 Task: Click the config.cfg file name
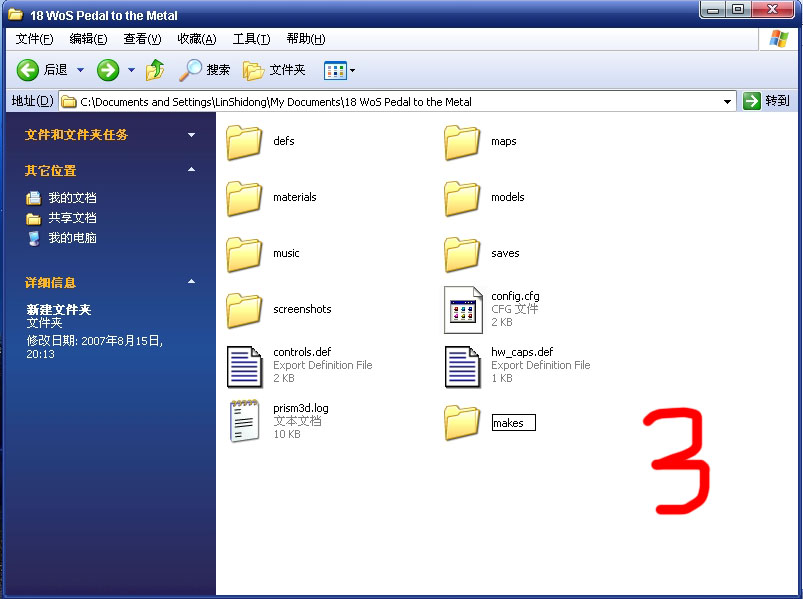click(x=515, y=296)
